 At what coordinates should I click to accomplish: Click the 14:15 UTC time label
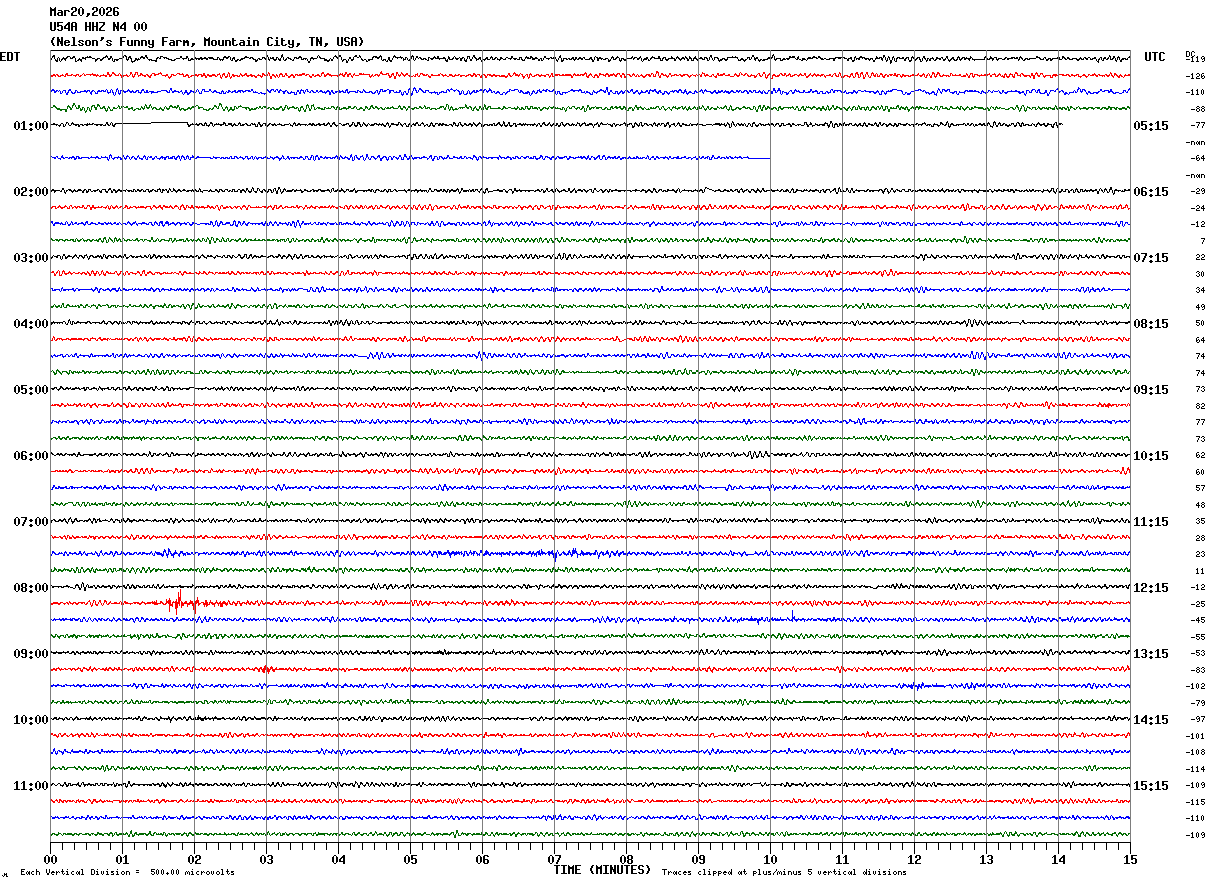click(x=1151, y=720)
